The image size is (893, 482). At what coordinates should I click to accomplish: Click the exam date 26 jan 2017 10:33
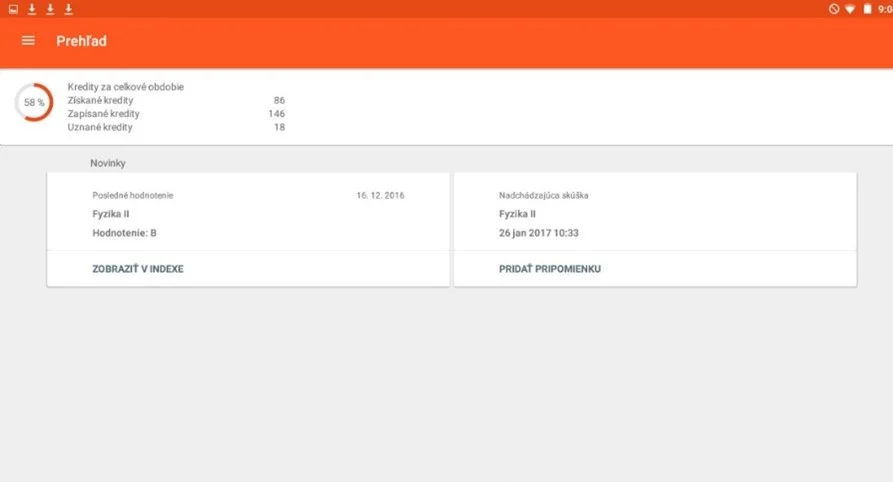(539, 233)
